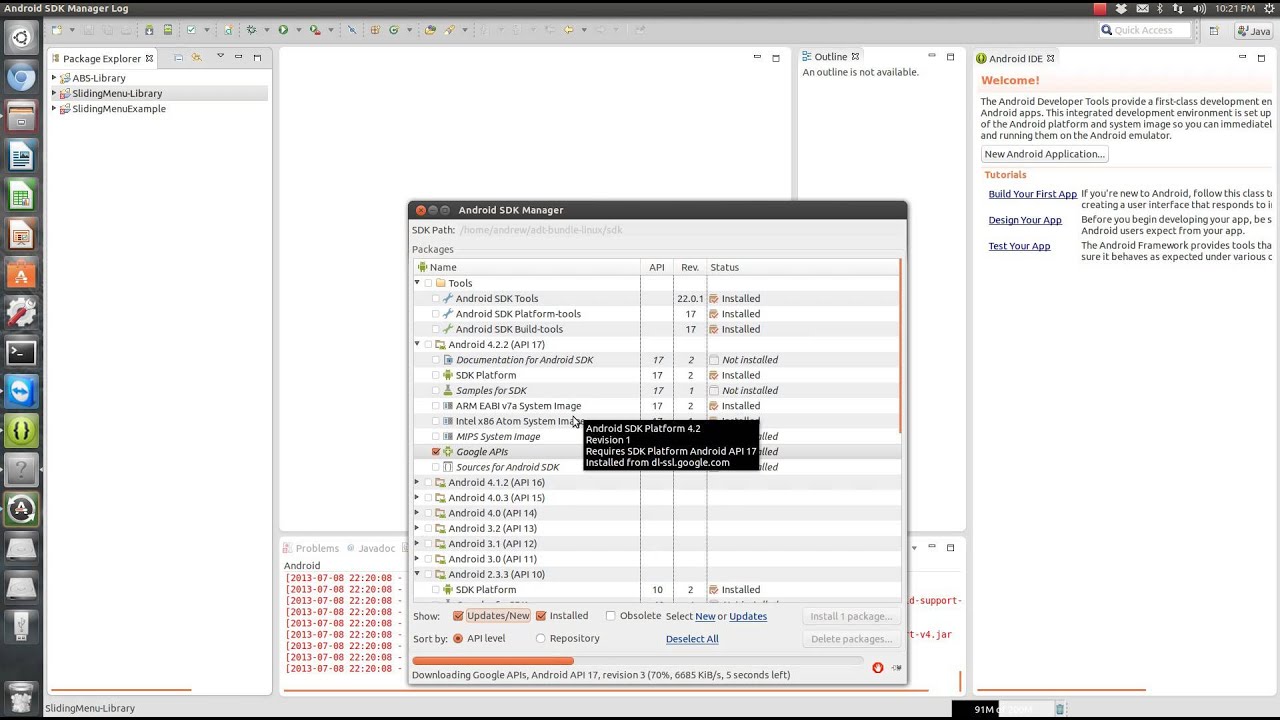
Task: Click the Lint check checkbox toolbar icon
Action: [191, 30]
